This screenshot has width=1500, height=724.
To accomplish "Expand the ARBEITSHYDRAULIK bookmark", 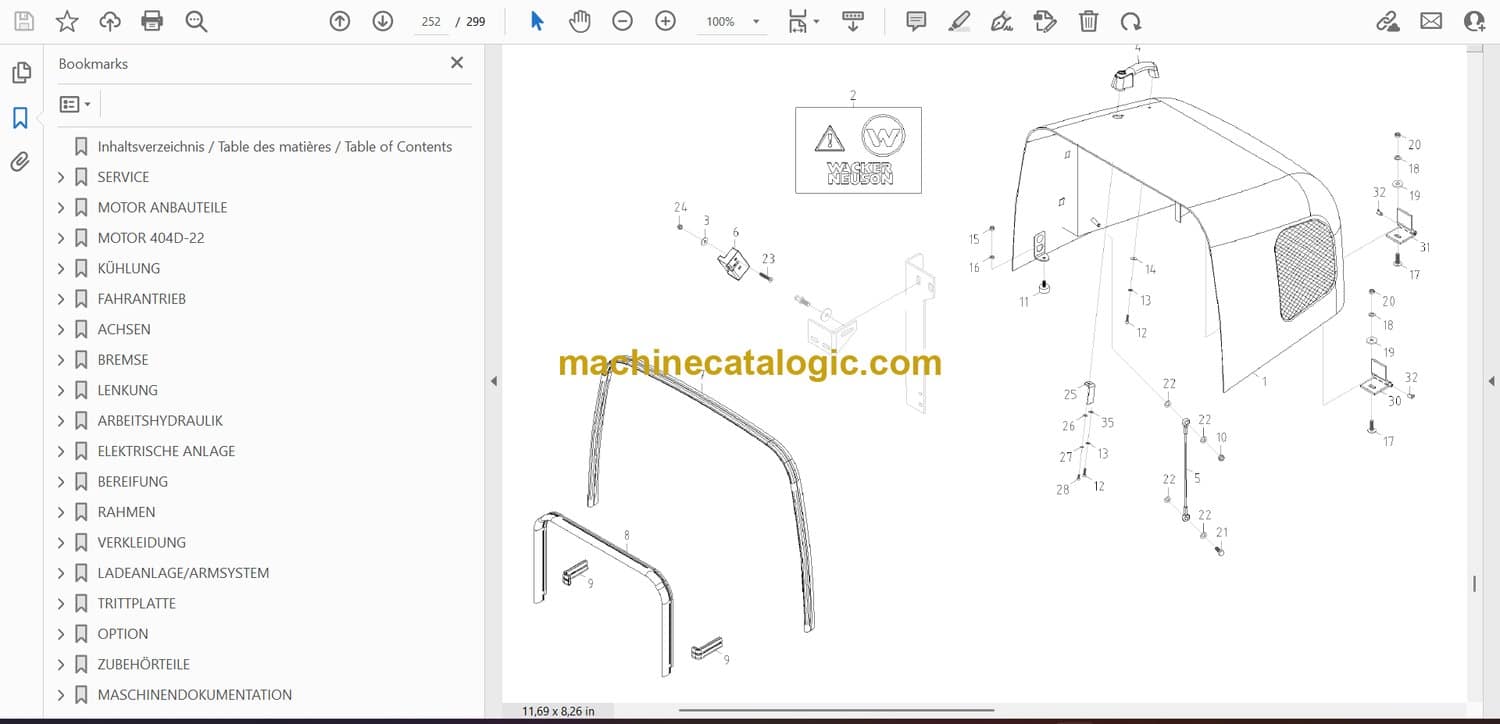I will [x=61, y=421].
